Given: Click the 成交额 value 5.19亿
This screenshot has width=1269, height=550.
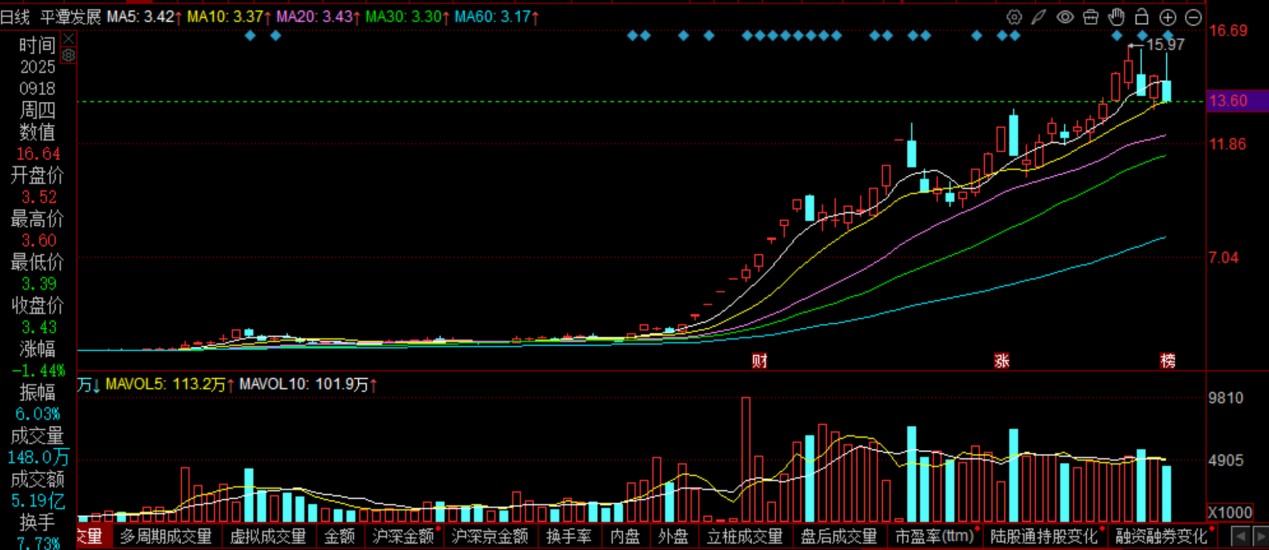Looking at the screenshot, I should tap(38, 501).
